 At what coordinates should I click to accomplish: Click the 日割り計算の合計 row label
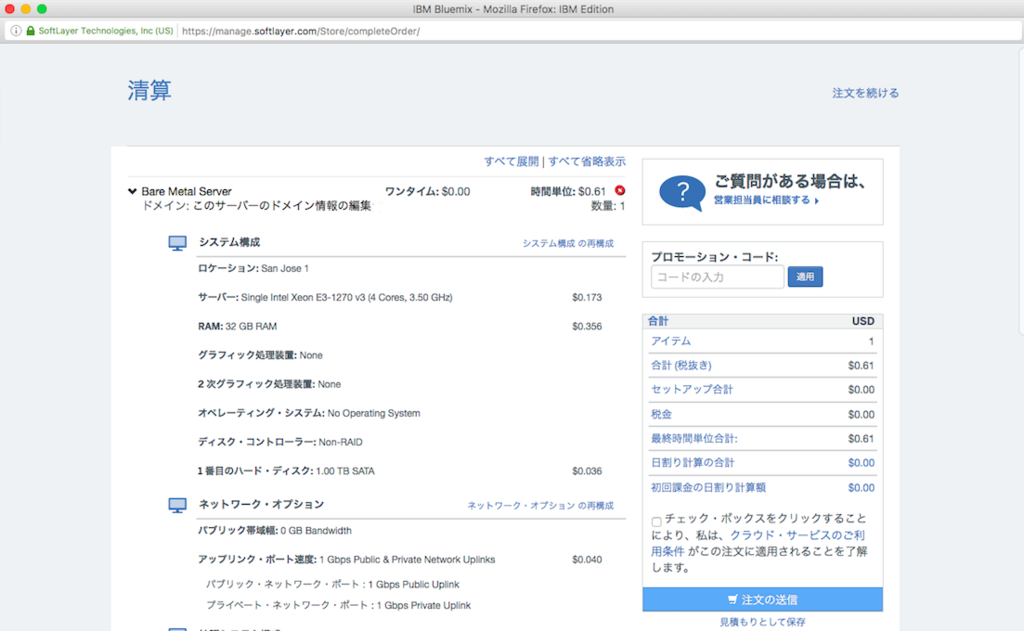pyautogui.click(x=692, y=462)
